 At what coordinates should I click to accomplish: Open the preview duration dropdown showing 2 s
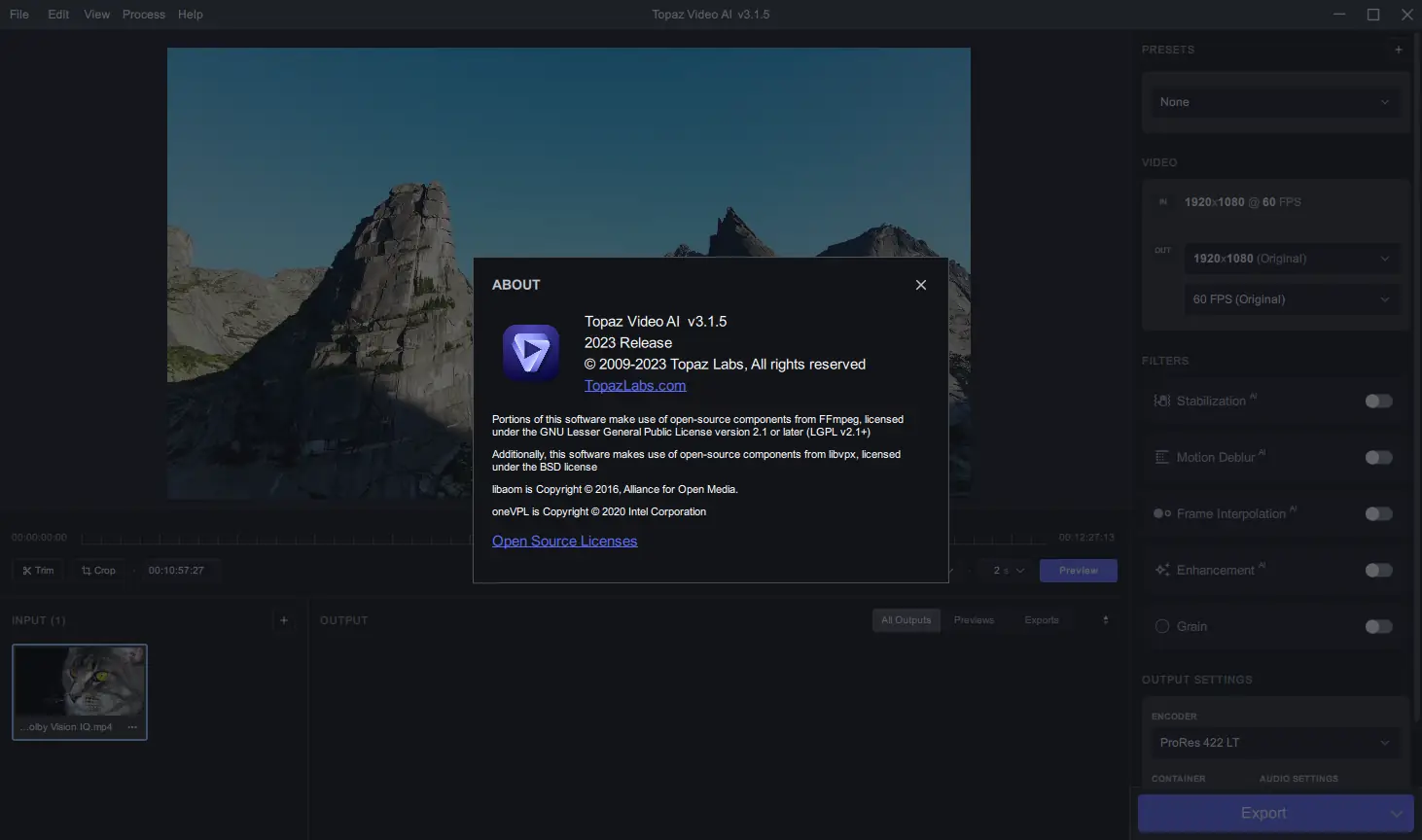(1009, 571)
